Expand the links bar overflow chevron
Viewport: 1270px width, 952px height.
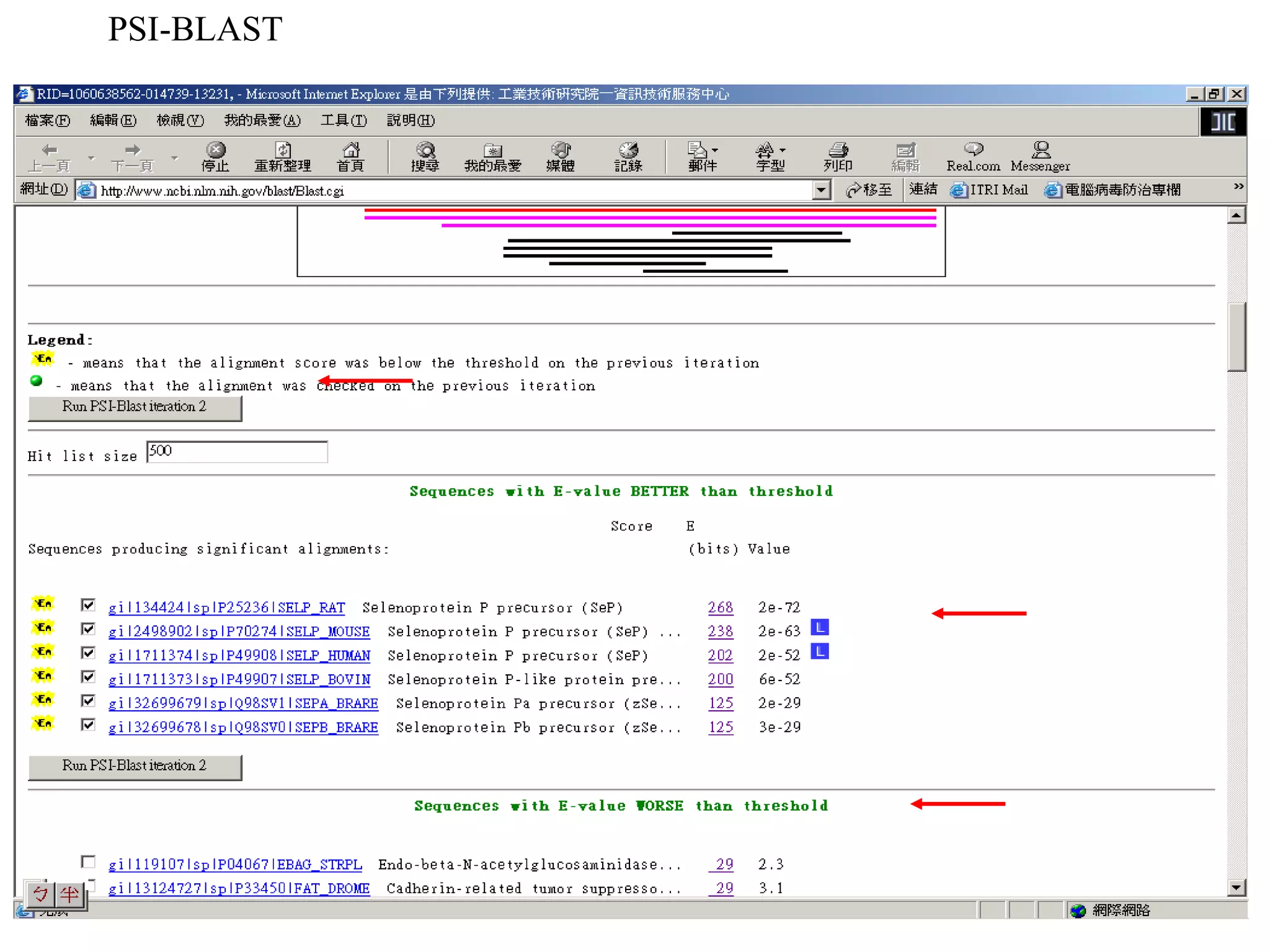point(1238,187)
